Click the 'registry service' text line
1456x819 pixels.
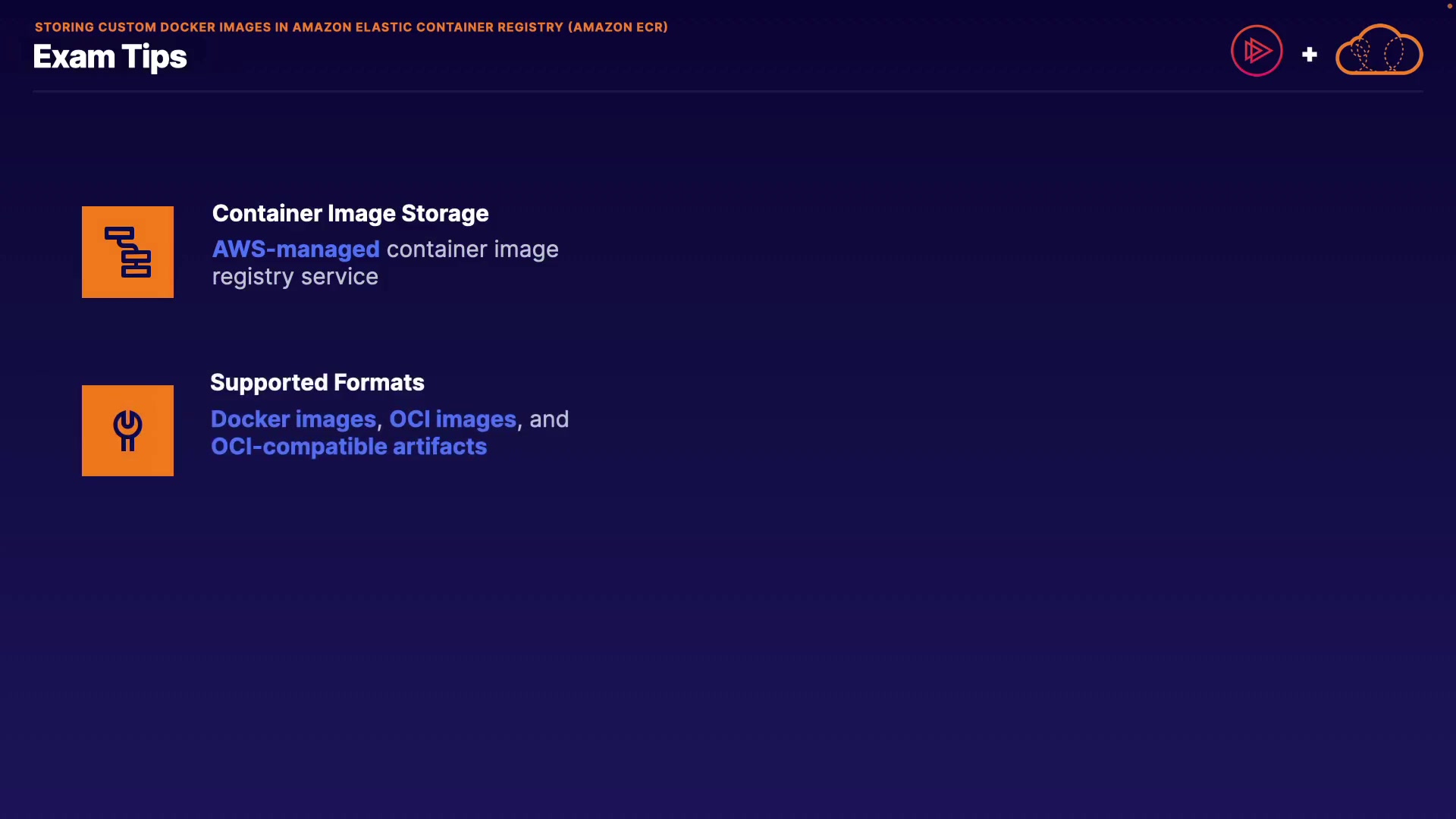(x=295, y=277)
